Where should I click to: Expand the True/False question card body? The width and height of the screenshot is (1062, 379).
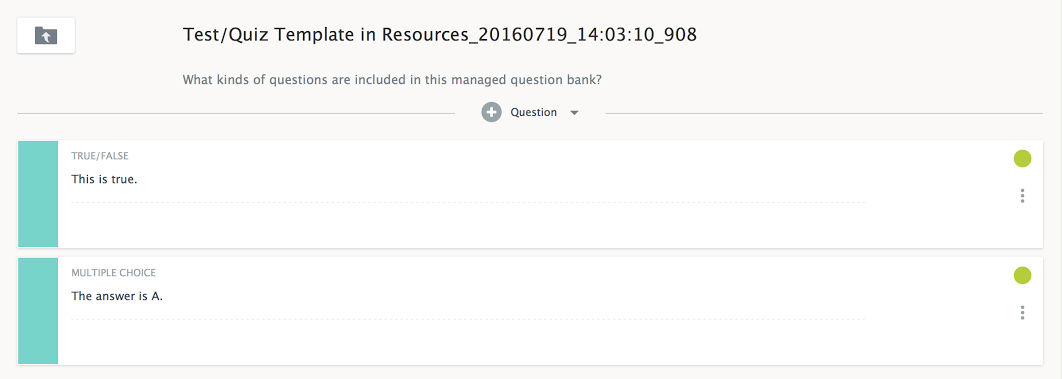(530, 194)
